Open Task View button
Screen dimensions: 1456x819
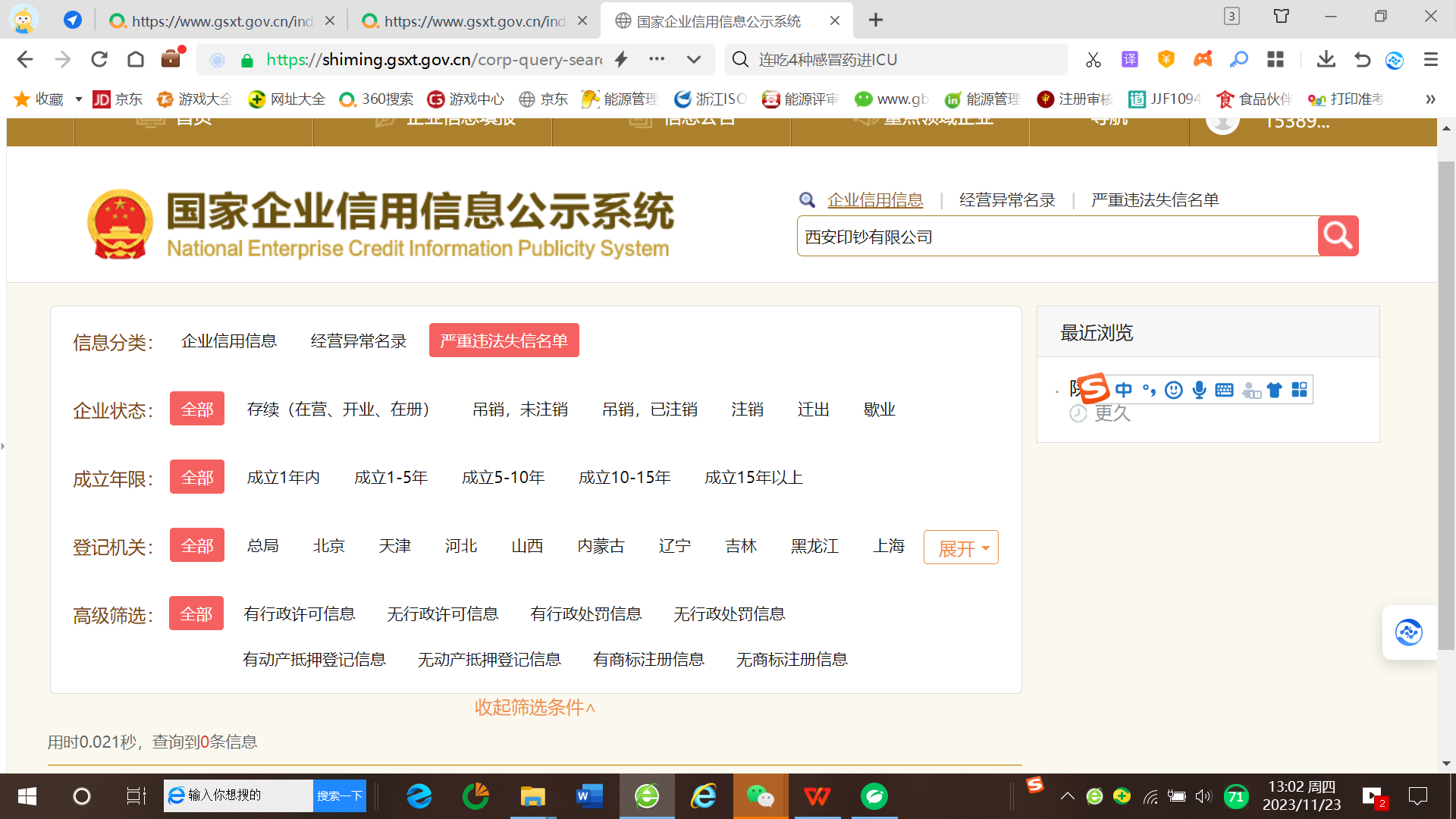click(136, 796)
